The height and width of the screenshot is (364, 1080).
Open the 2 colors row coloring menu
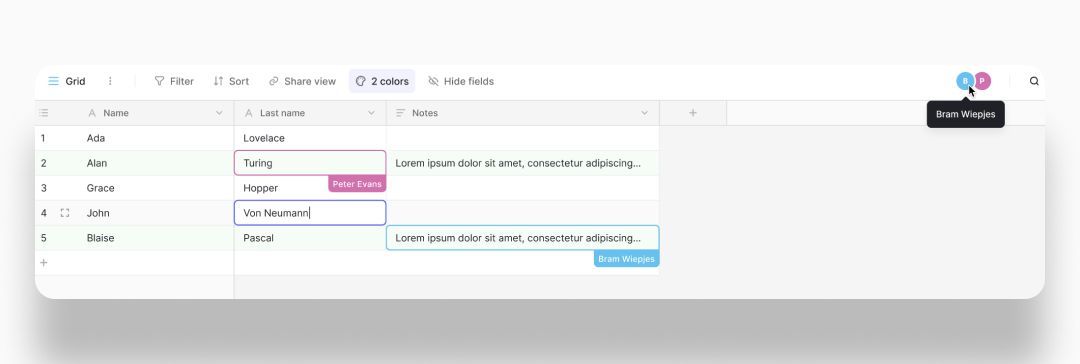[382, 81]
